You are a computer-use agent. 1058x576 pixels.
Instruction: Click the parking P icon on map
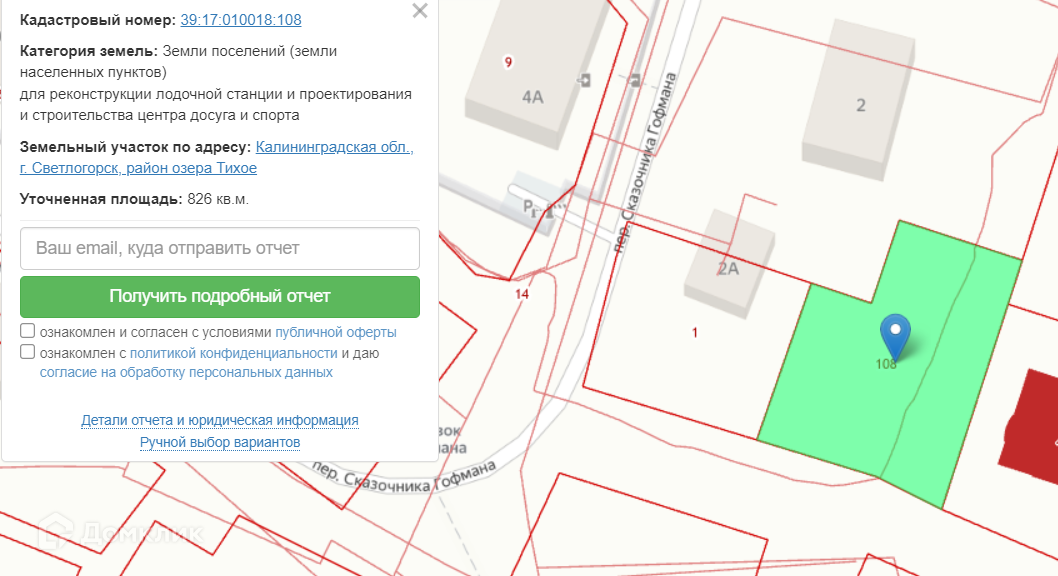tap(531, 205)
